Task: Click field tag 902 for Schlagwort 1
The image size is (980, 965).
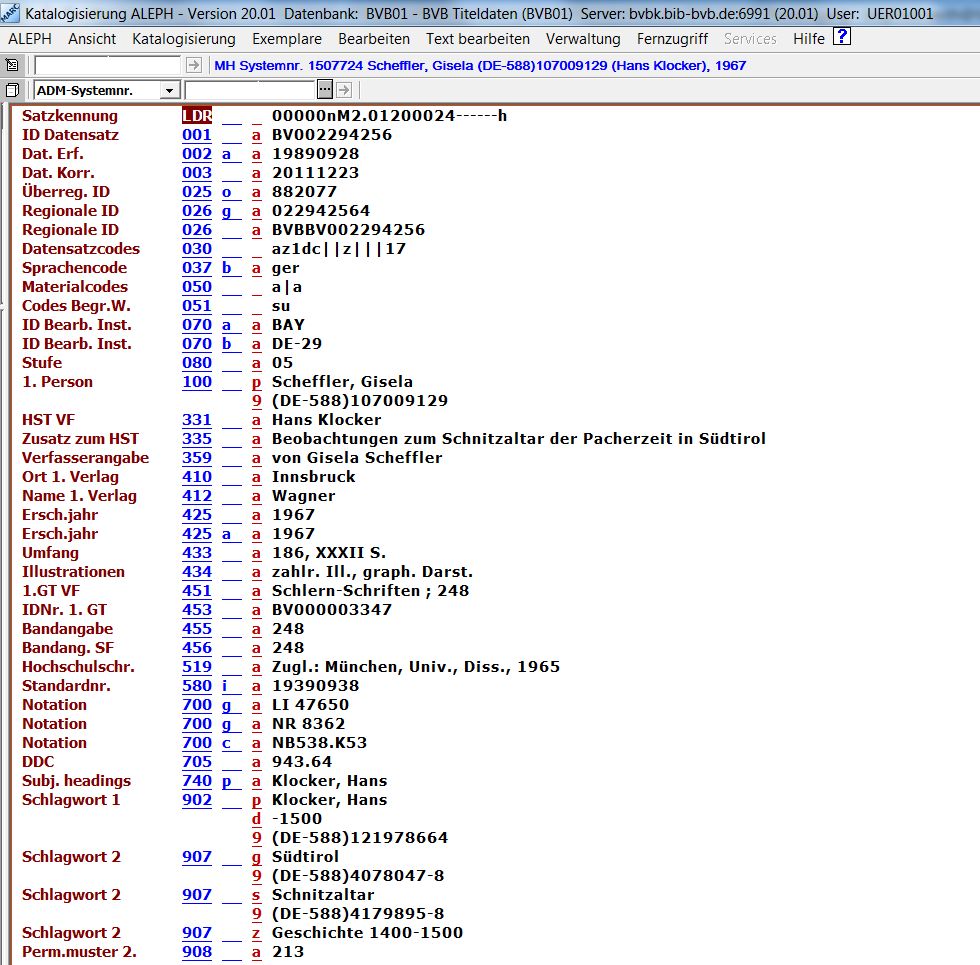Action: pyautogui.click(x=197, y=800)
